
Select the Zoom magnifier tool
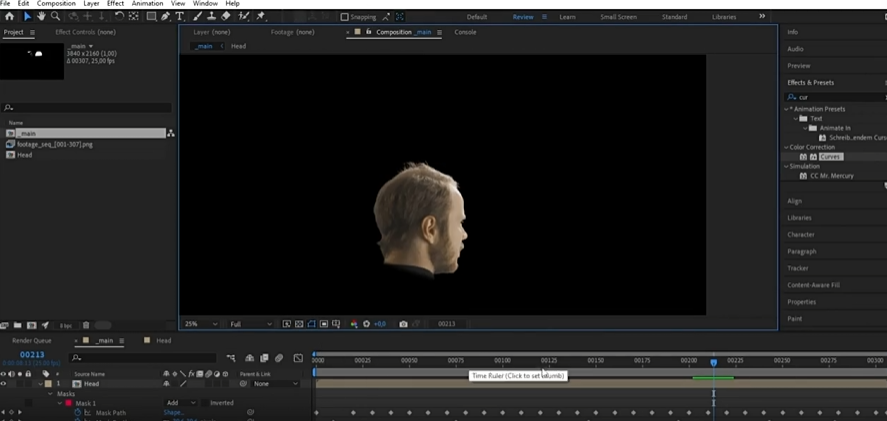coord(55,16)
